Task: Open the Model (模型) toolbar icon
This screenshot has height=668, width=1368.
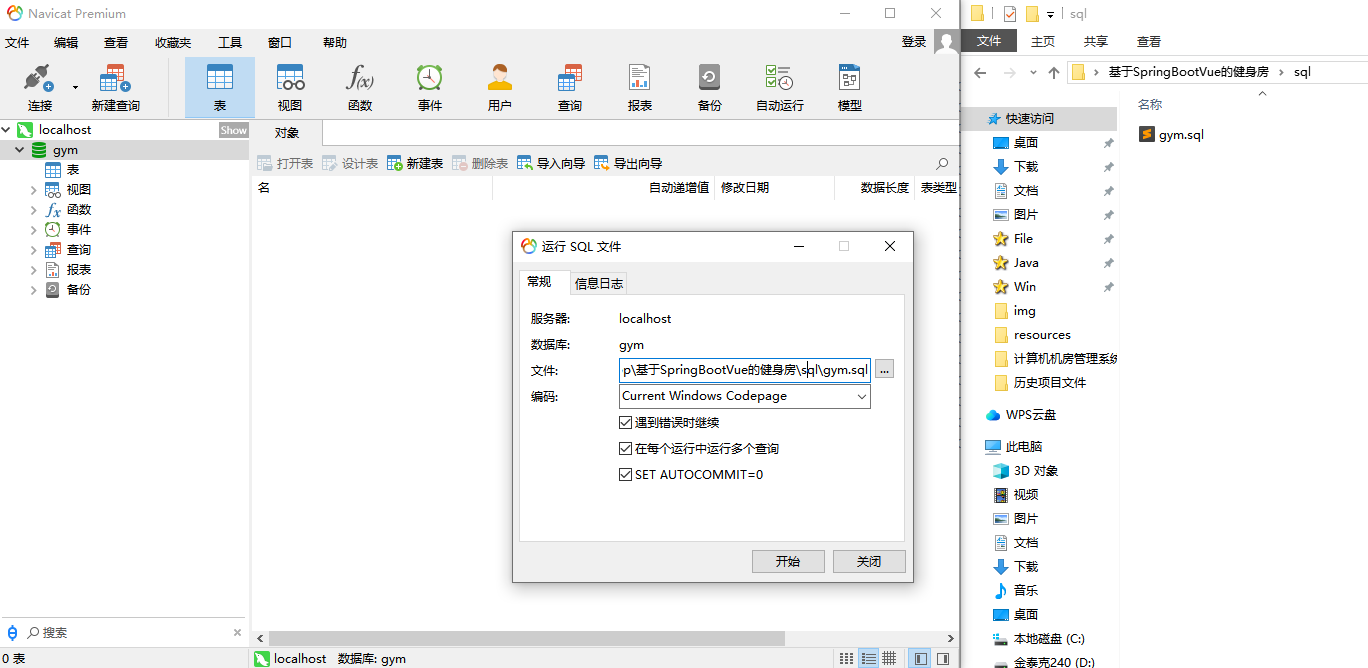Action: pyautogui.click(x=849, y=79)
